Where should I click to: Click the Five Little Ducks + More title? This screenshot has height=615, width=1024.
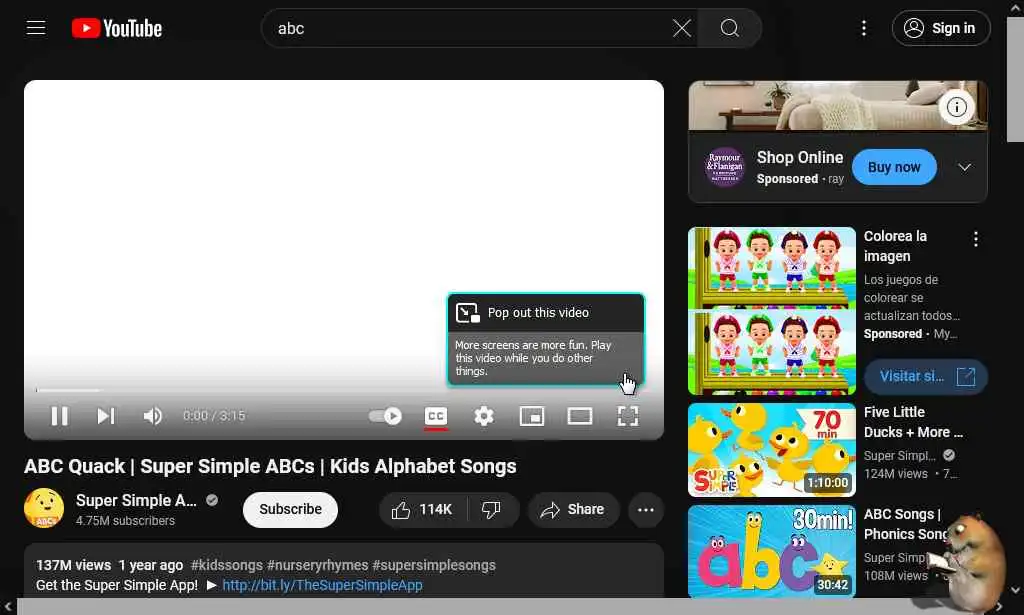pyautogui.click(x=913, y=422)
